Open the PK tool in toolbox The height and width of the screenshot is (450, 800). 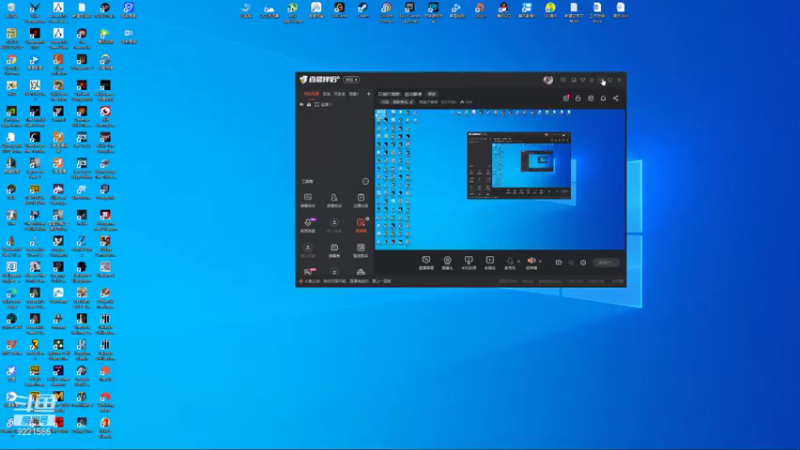coord(308,272)
